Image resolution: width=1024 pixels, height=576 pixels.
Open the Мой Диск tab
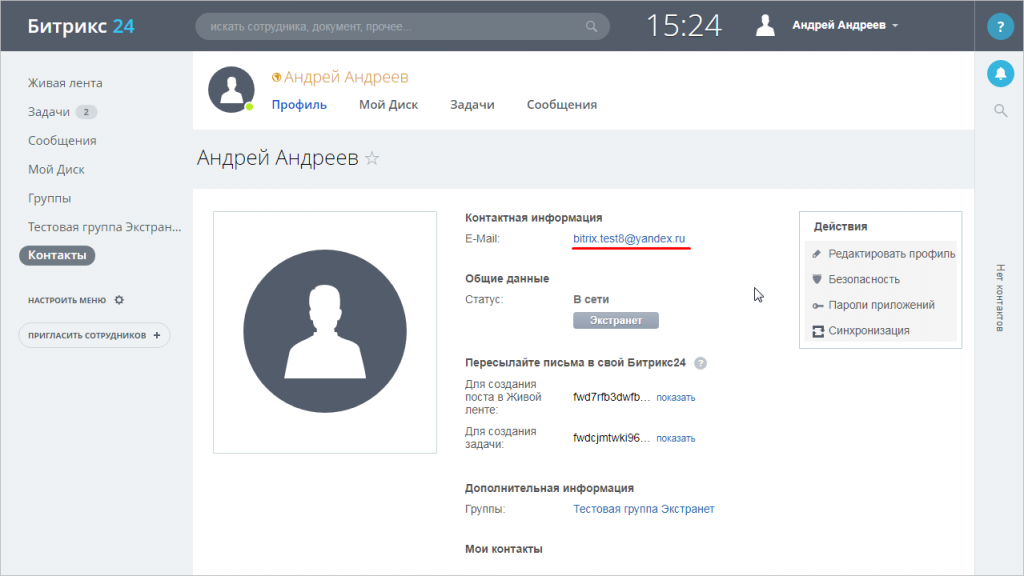click(x=388, y=104)
